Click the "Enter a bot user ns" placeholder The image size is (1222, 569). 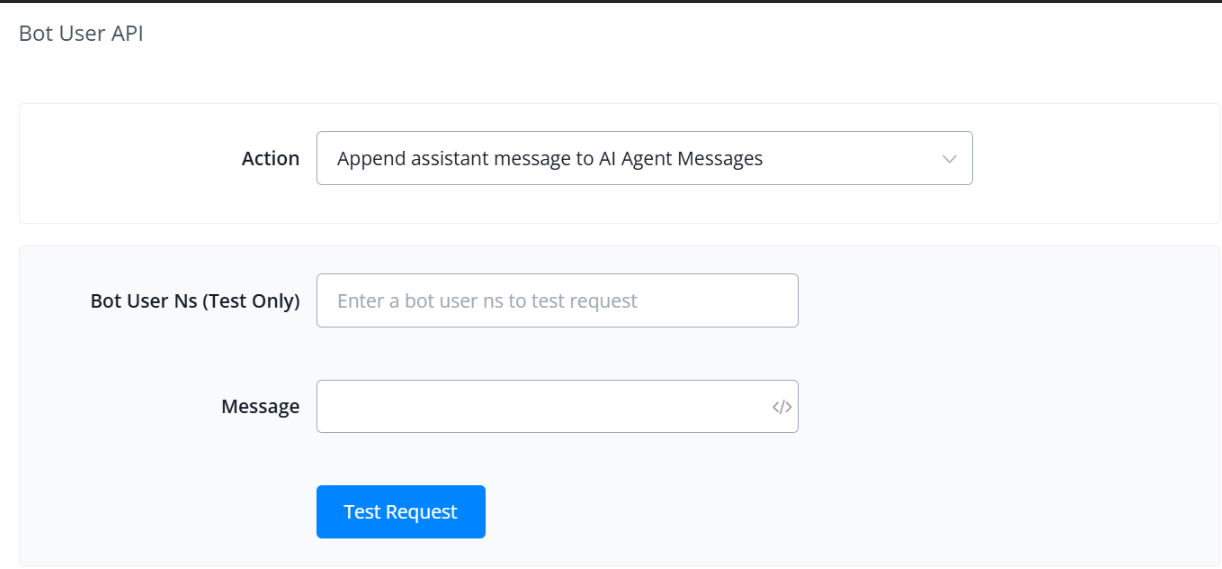pyautogui.click(x=487, y=301)
